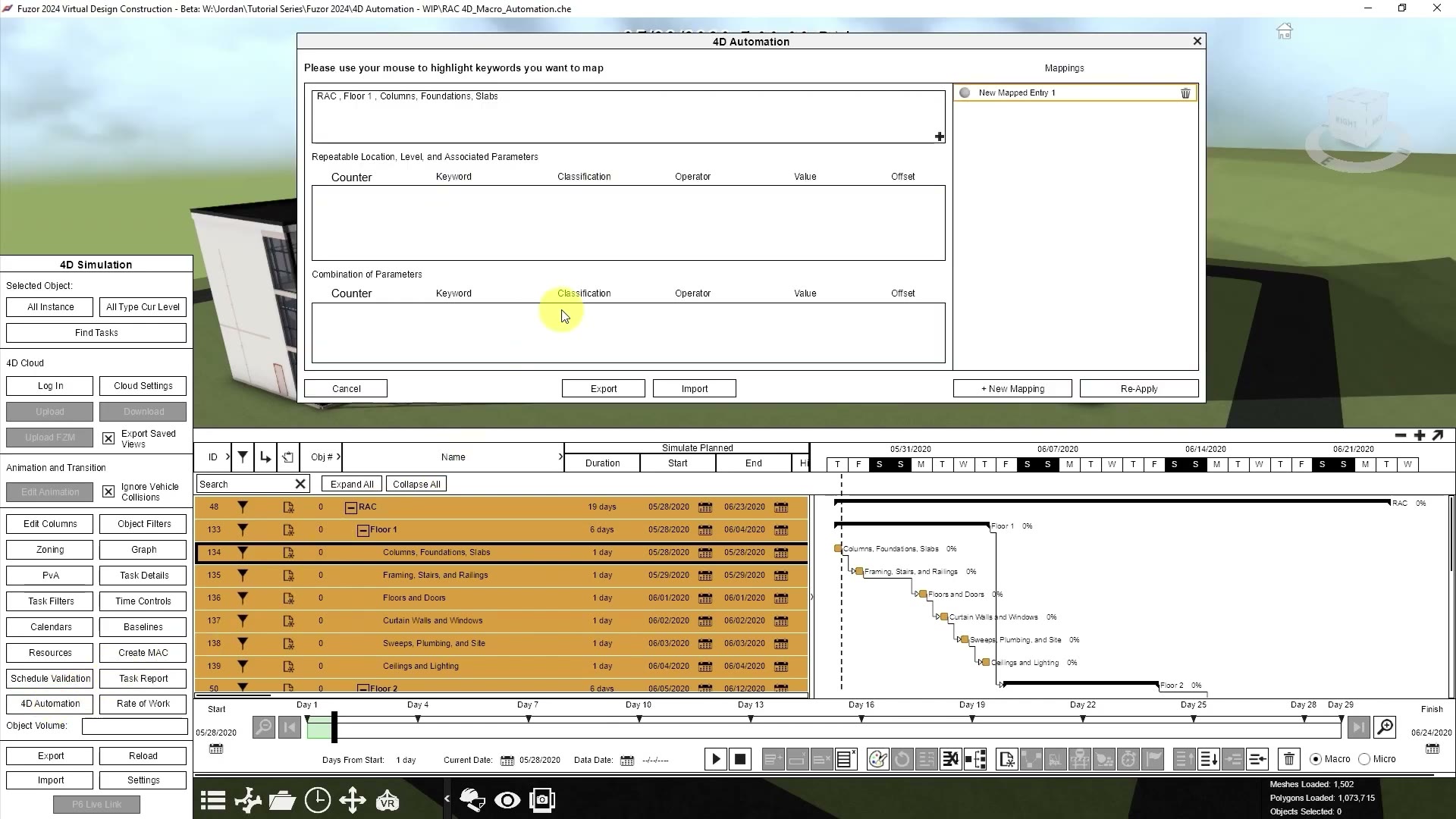Click the Expand All button
The width and height of the screenshot is (1456, 819).
(x=352, y=485)
